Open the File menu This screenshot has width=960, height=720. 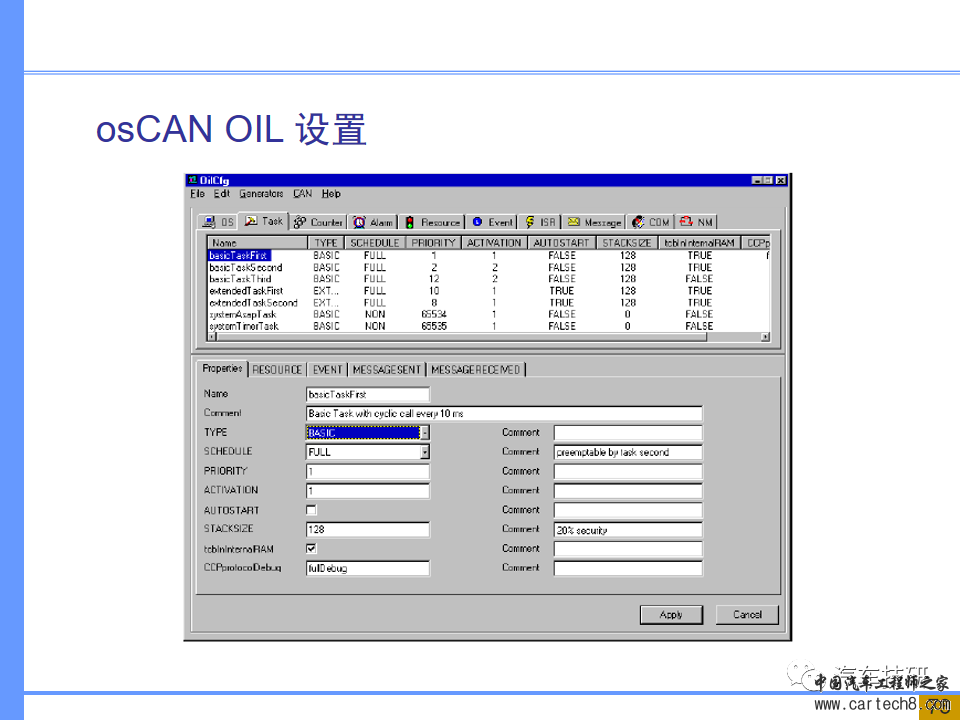coord(197,193)
